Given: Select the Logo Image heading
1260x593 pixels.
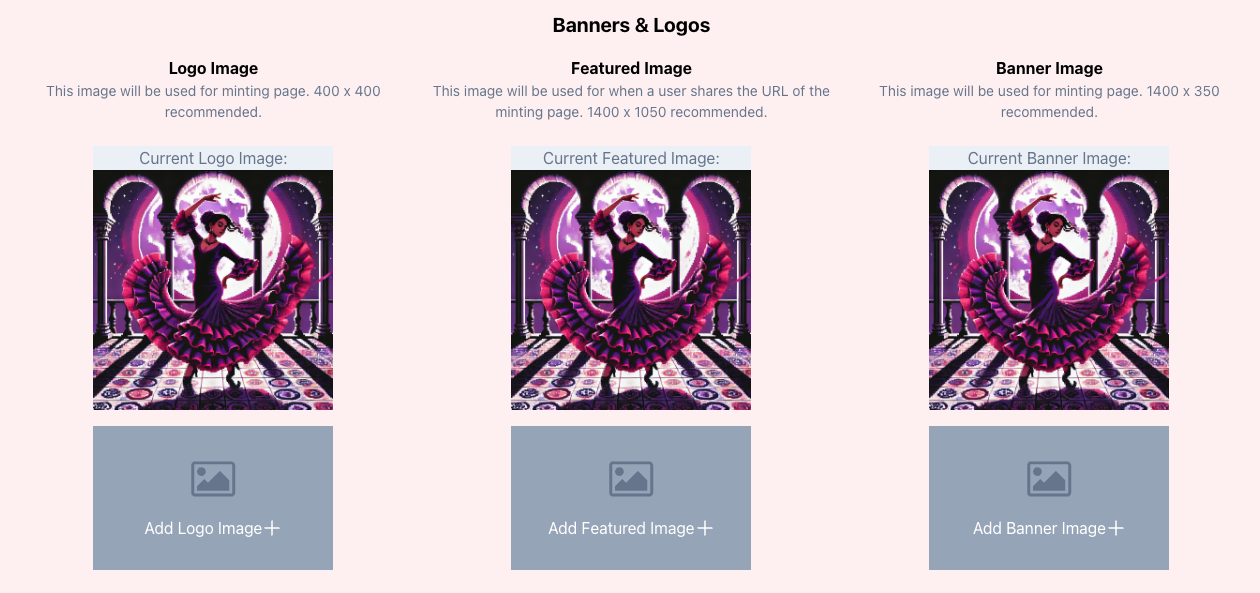Looking at the screenshot, I should coord(213,68).
